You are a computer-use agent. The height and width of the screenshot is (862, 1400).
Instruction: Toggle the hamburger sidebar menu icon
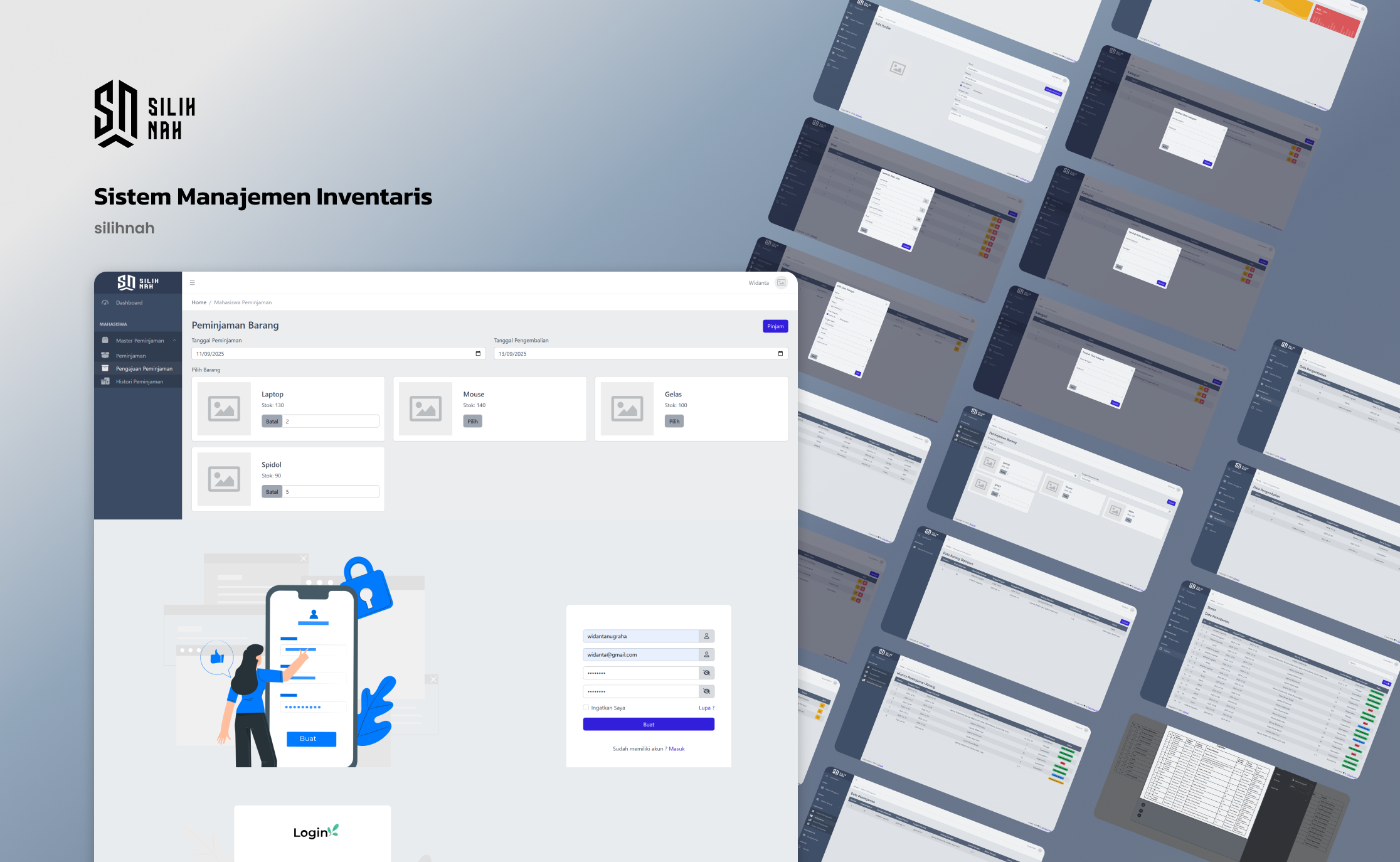pos(193,283)
